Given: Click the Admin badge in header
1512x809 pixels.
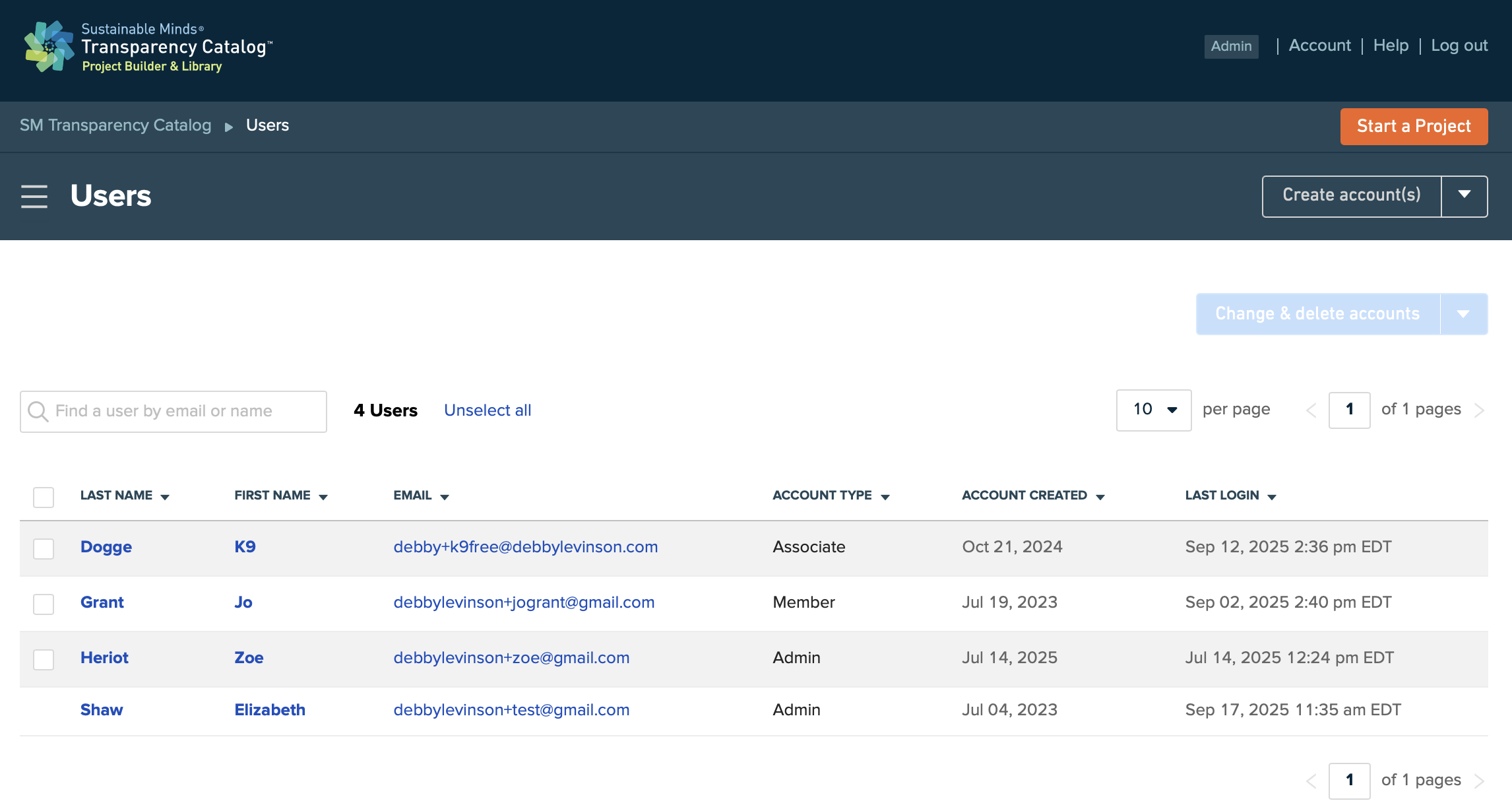Looking at the screenshot, I should tap(1231, 46).
